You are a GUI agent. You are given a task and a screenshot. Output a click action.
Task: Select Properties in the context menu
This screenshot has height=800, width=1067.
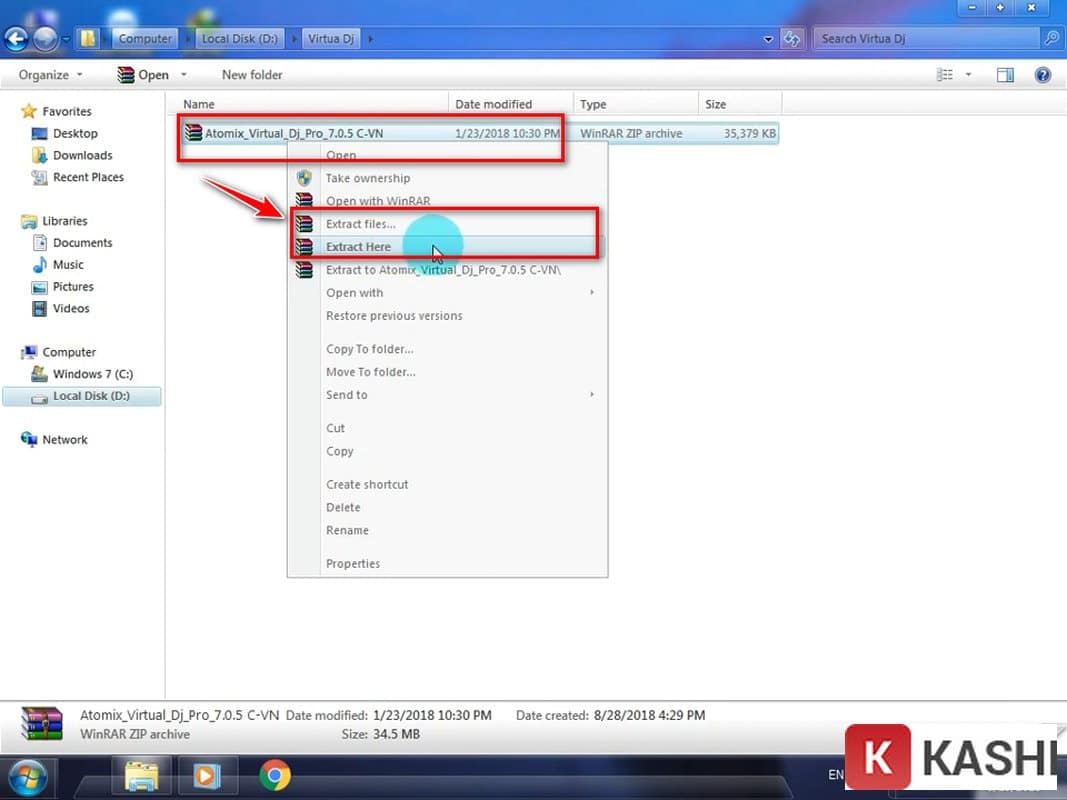point(353,564)
